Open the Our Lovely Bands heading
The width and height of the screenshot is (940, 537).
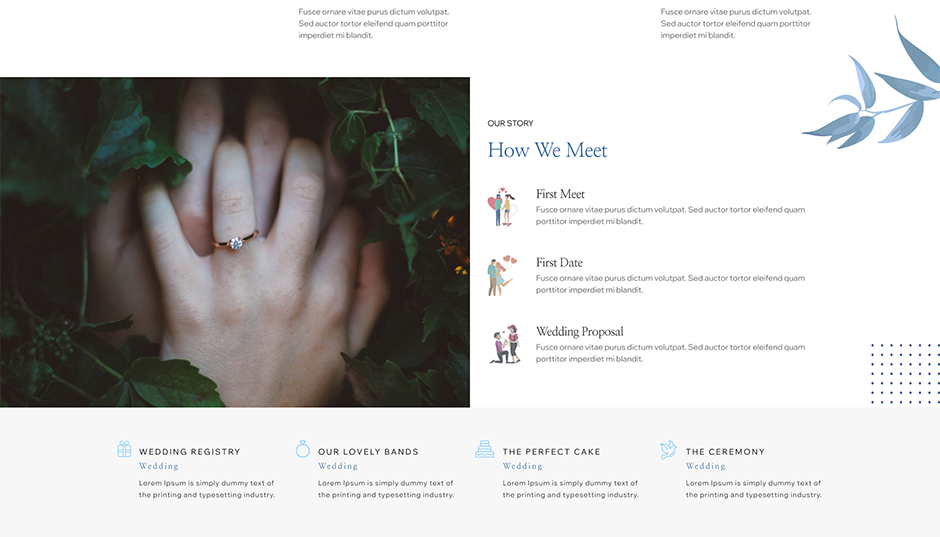pos(368,452)
